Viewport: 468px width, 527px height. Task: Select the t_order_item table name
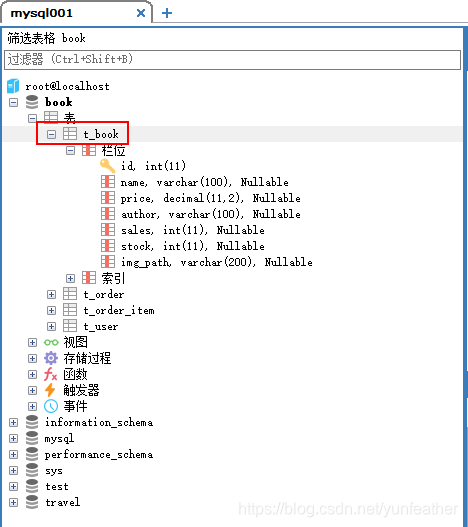119,311
